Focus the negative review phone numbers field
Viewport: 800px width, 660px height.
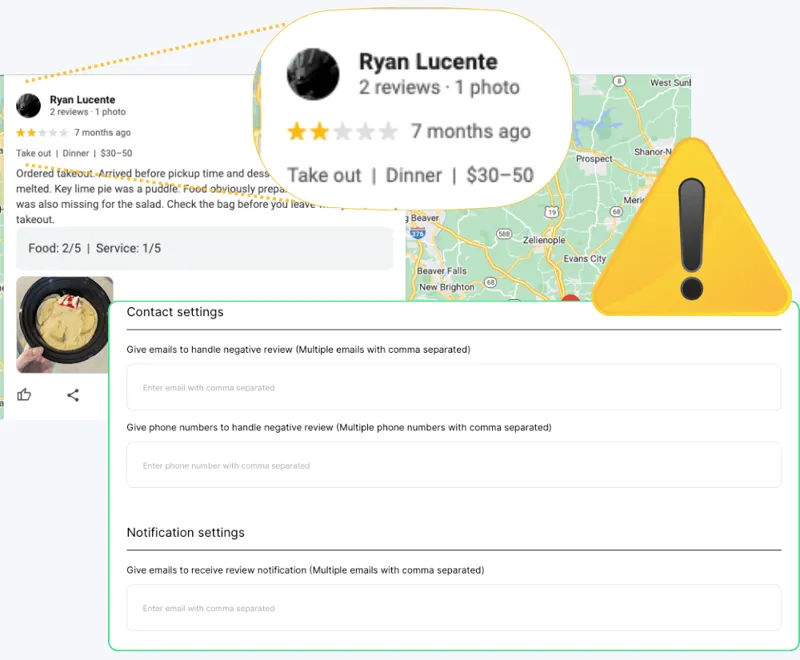click(x=454, y=465)
